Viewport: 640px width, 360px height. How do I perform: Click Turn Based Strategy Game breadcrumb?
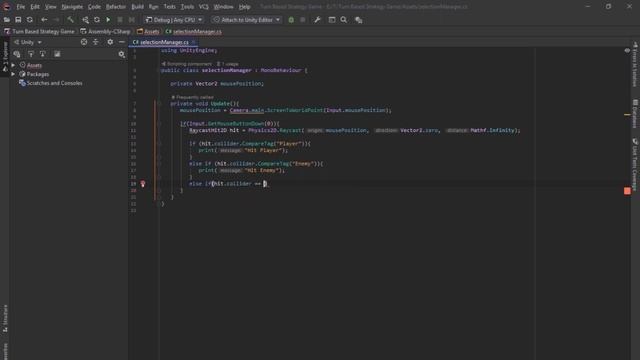pyautogui.click(x=39, y=31)
